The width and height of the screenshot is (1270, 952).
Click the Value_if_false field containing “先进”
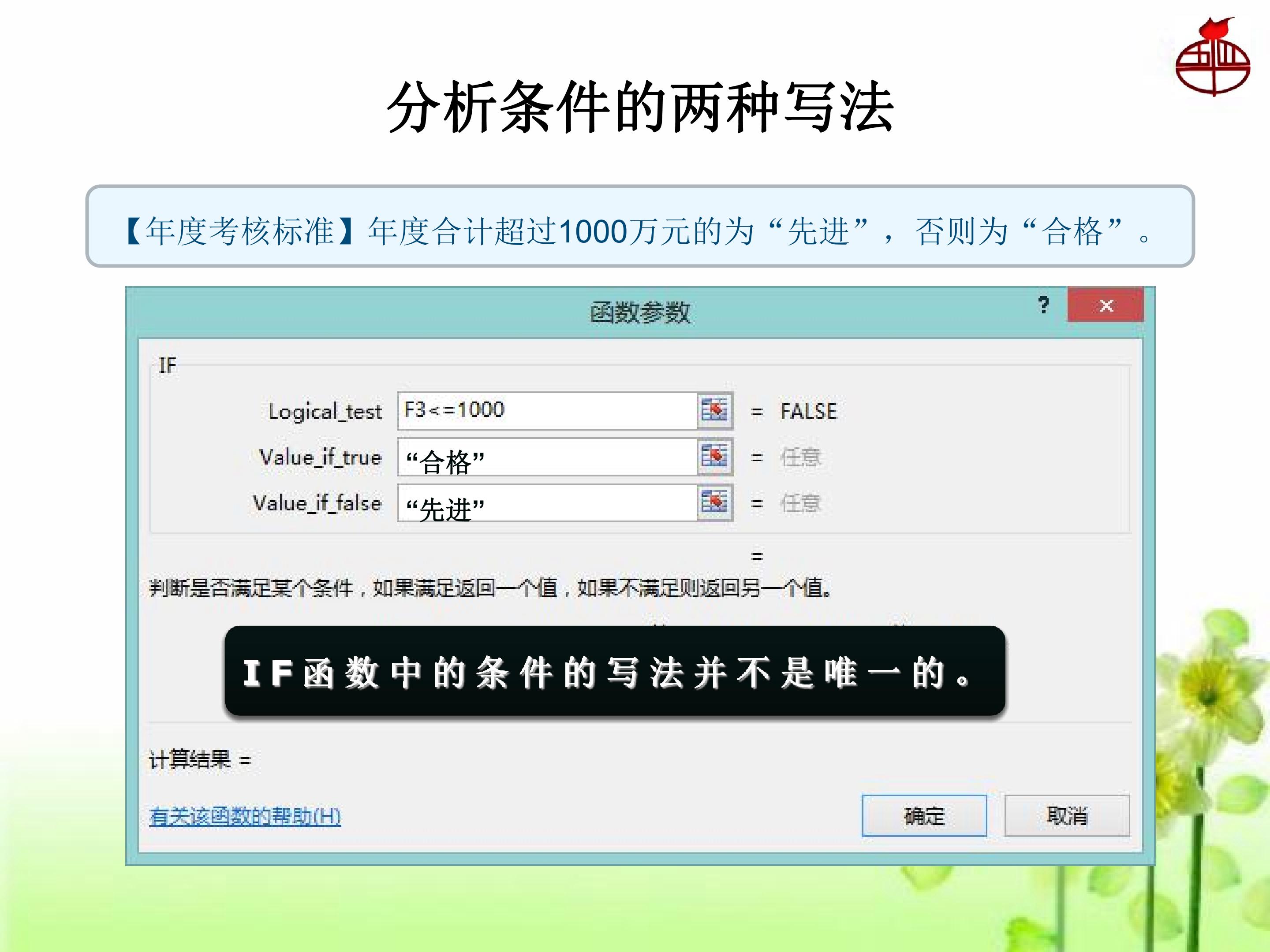[547, 503]
